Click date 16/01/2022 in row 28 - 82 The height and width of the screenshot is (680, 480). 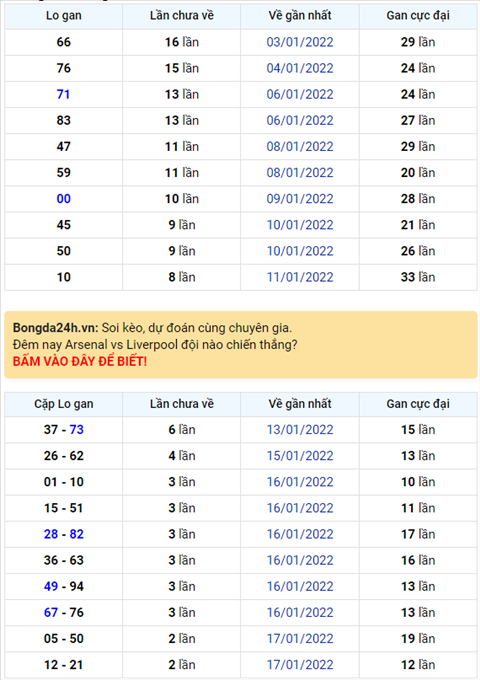pyautogui.click(x=300, y=534)
